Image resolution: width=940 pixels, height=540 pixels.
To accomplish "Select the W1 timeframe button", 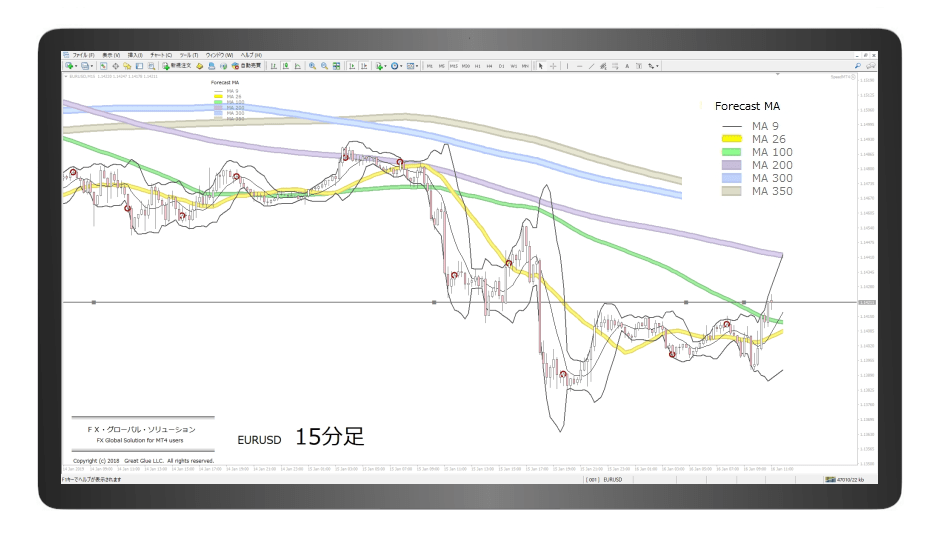I will coord(514,66).
